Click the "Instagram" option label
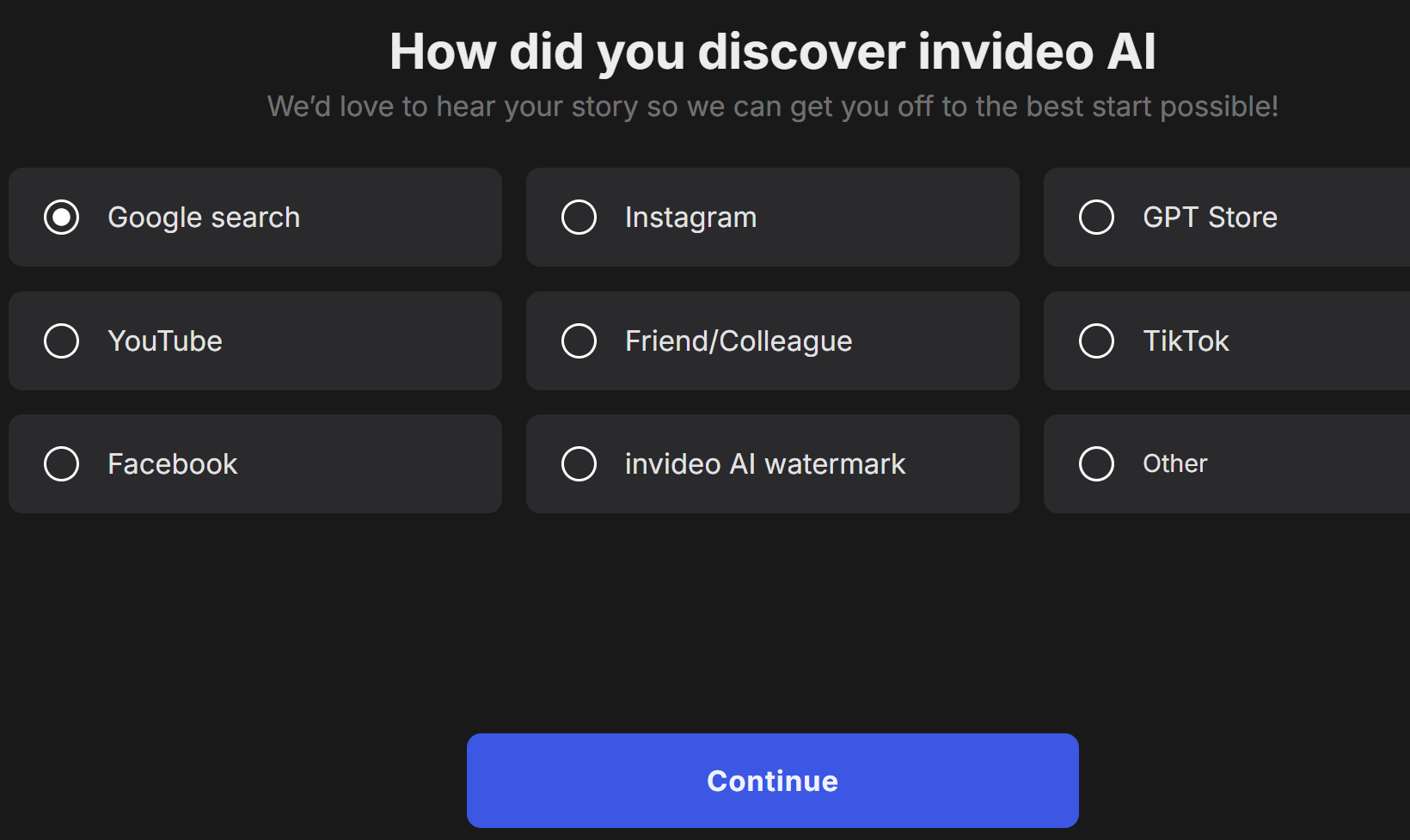1410x840 pixels. click(x=691, y=218)
